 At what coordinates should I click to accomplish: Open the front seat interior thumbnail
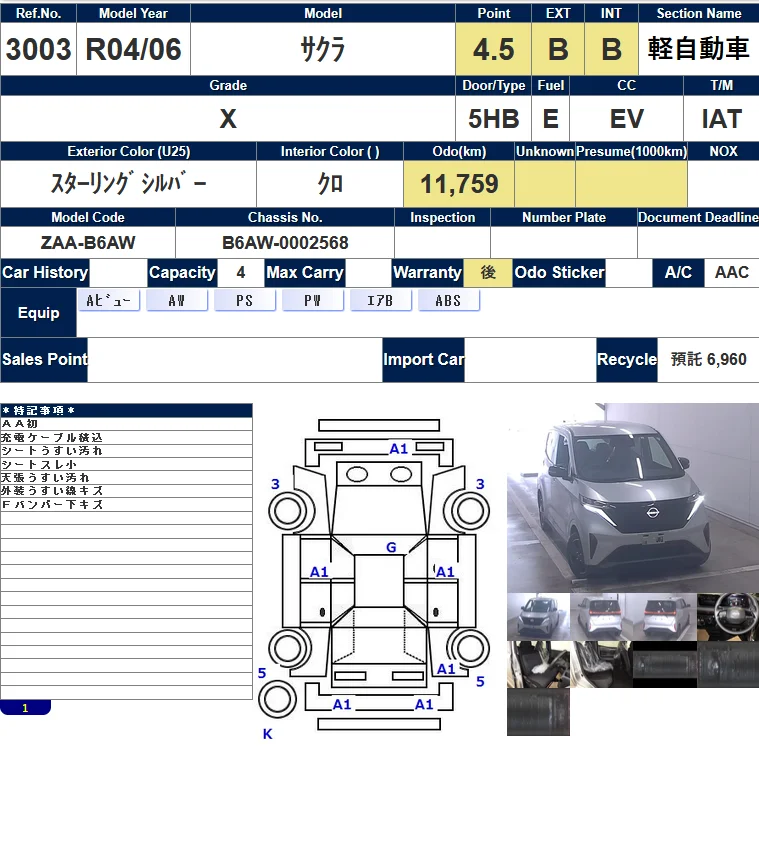click(538, 665)
